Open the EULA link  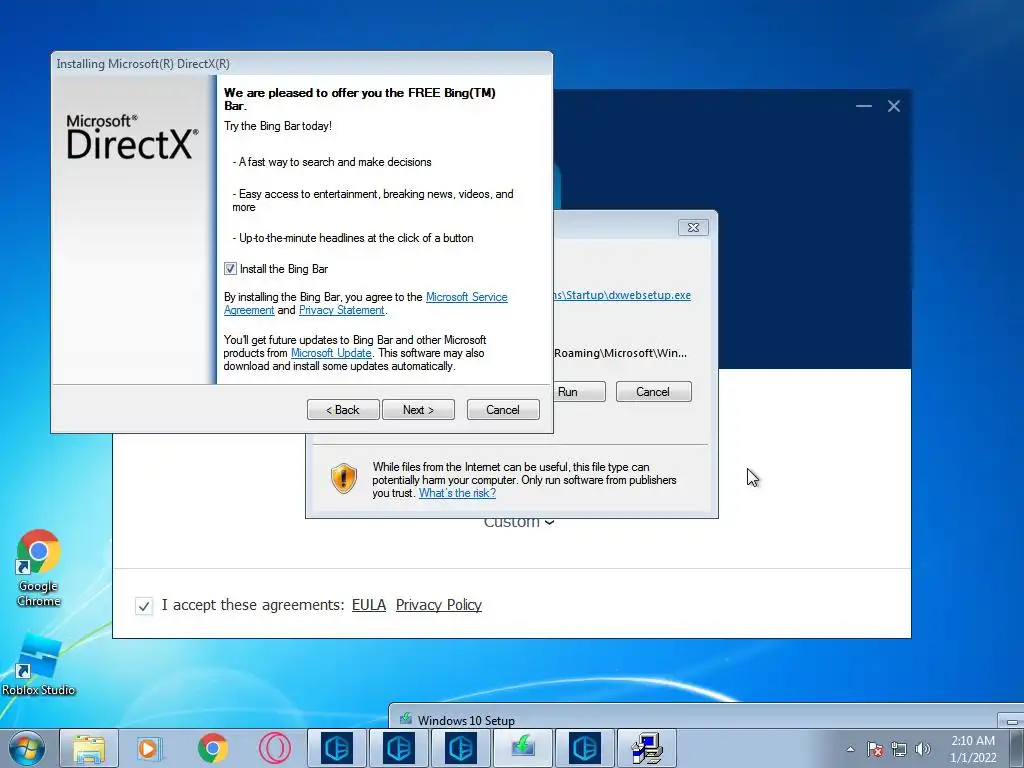point(369,605)
